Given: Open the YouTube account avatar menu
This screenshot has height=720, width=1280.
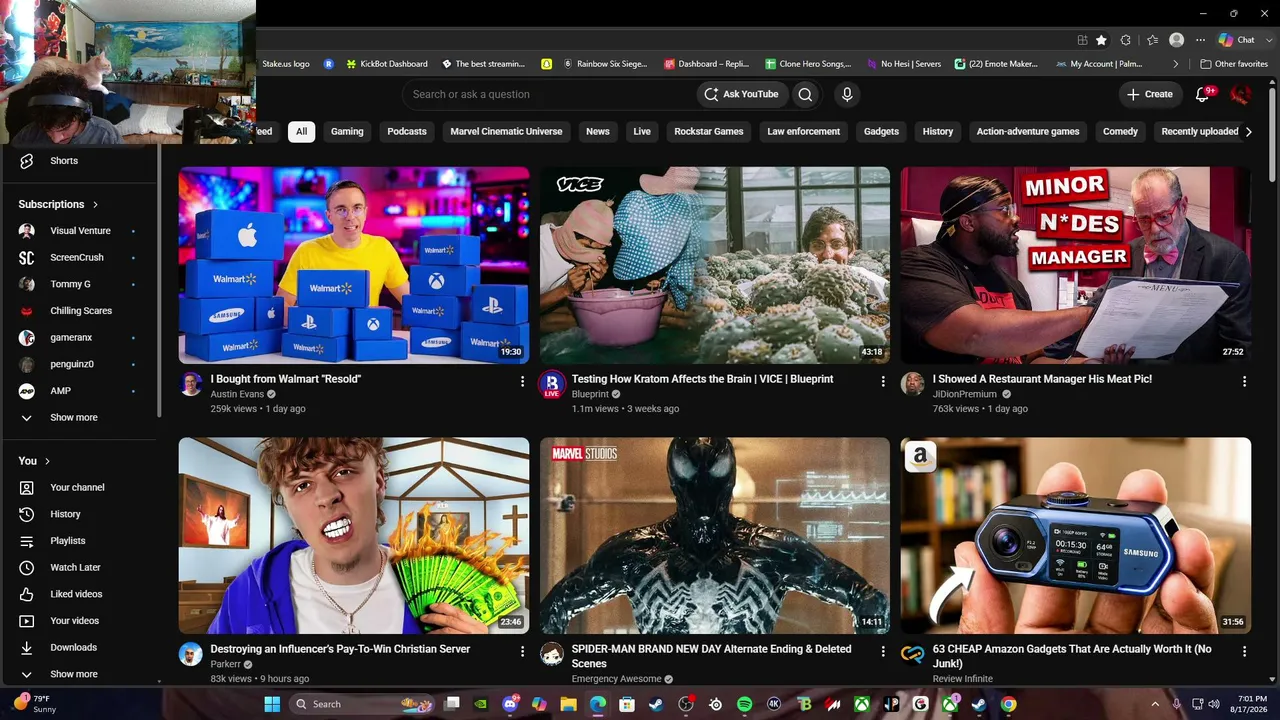Looking at the screenshot, I should point(1241,94).
